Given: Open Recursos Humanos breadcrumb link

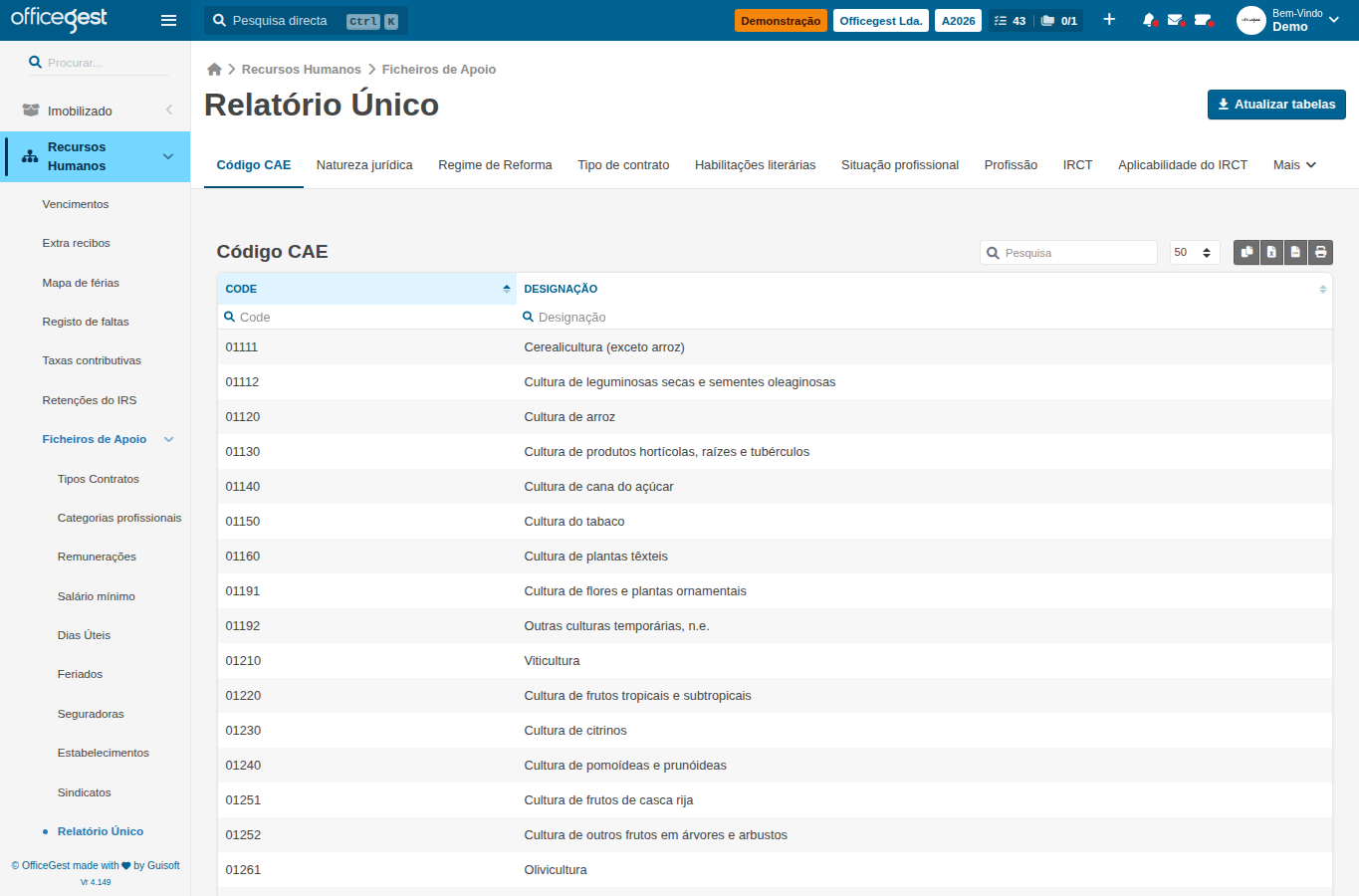Looking at the screenshot, I should [301, 70].
